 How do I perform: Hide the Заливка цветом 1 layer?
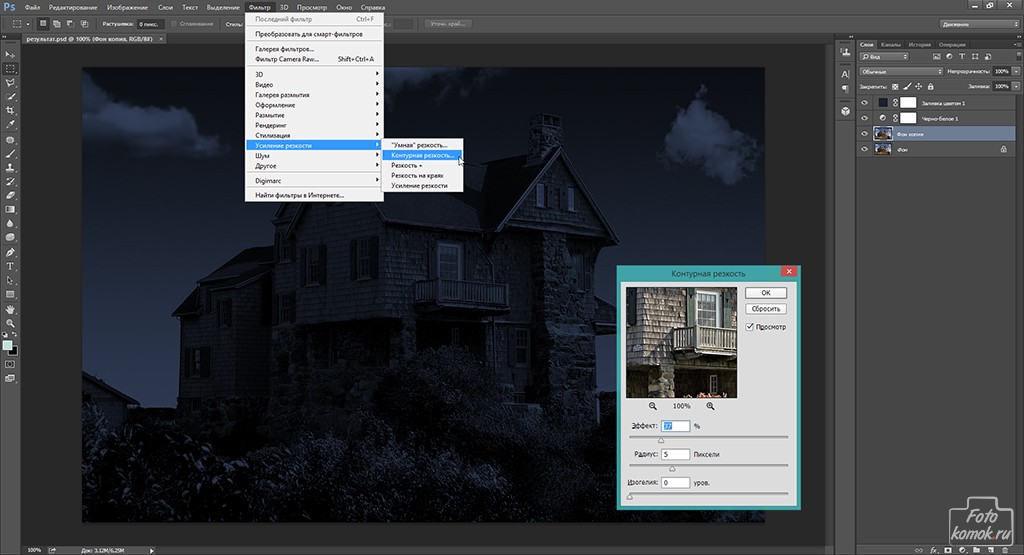(865, 103)
